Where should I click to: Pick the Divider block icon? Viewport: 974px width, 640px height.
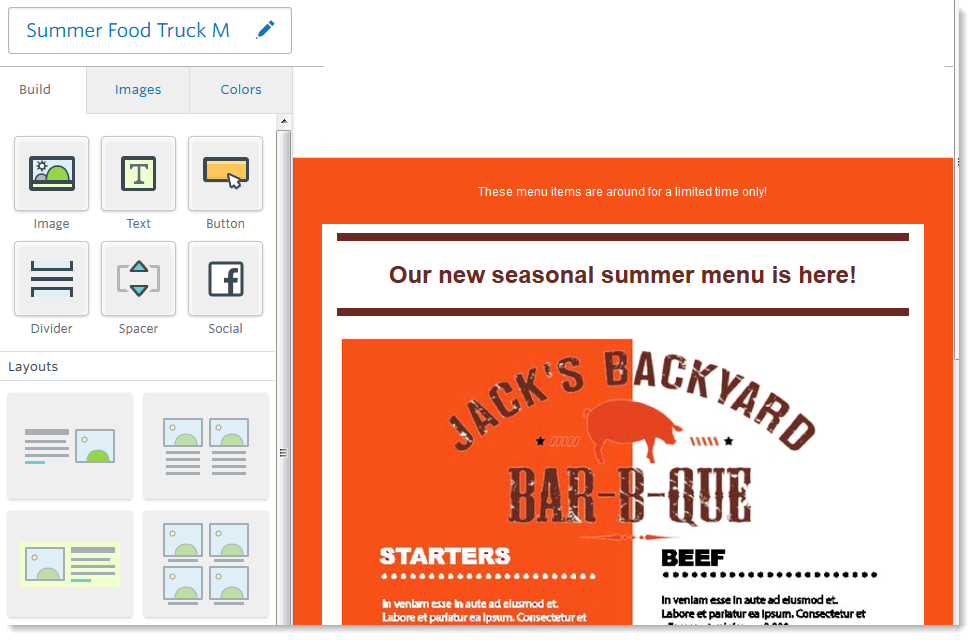(51, 279)
